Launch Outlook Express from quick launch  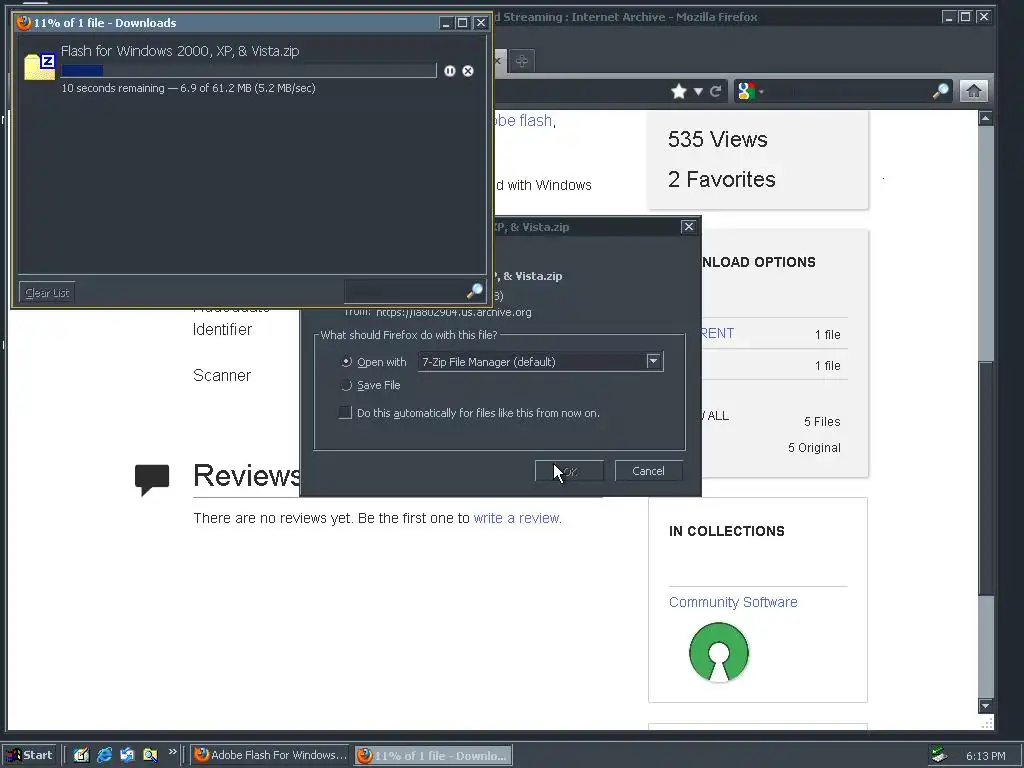[127, 755]
